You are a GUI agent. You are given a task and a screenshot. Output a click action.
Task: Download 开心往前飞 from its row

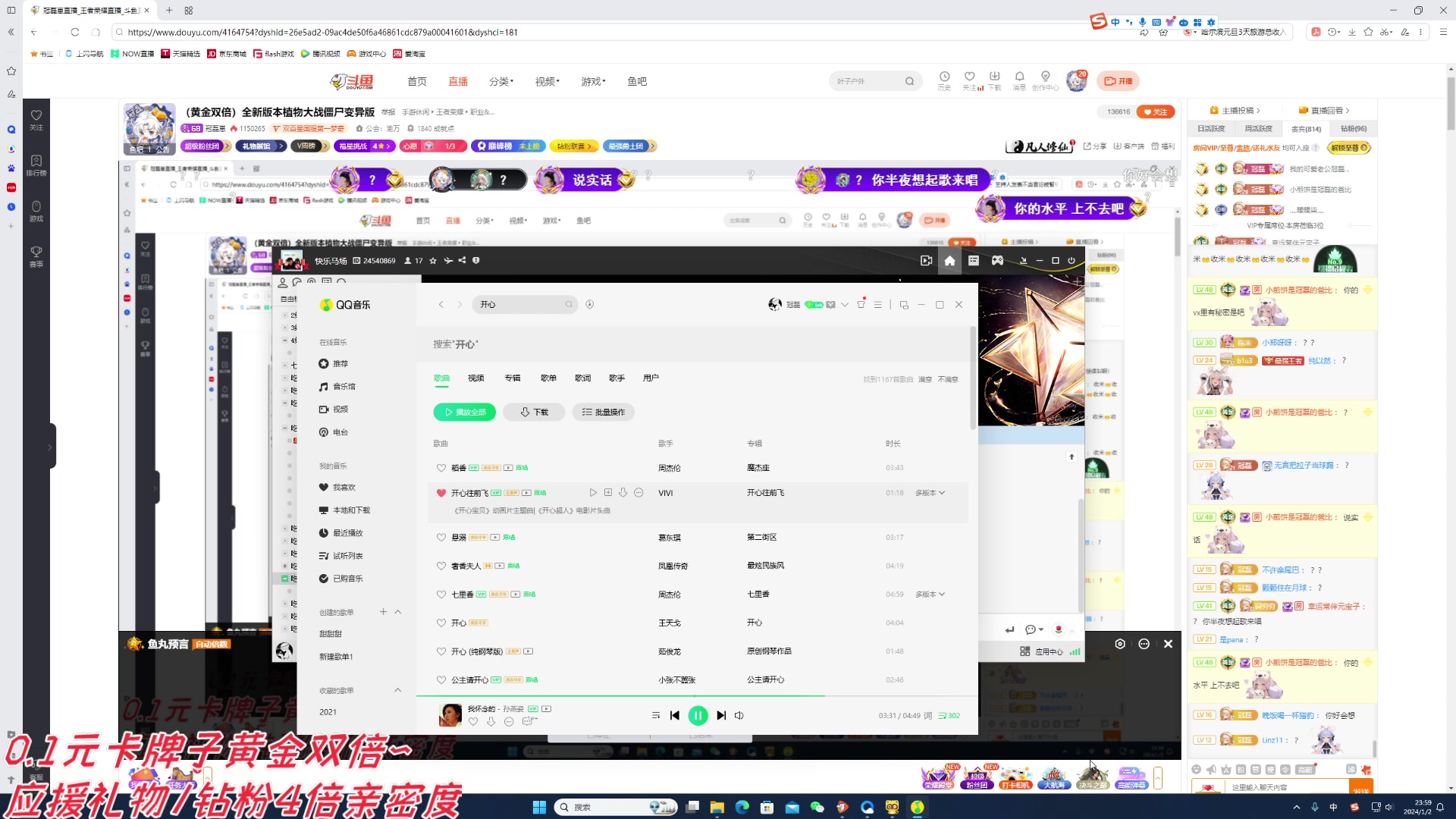coord(623,493)
